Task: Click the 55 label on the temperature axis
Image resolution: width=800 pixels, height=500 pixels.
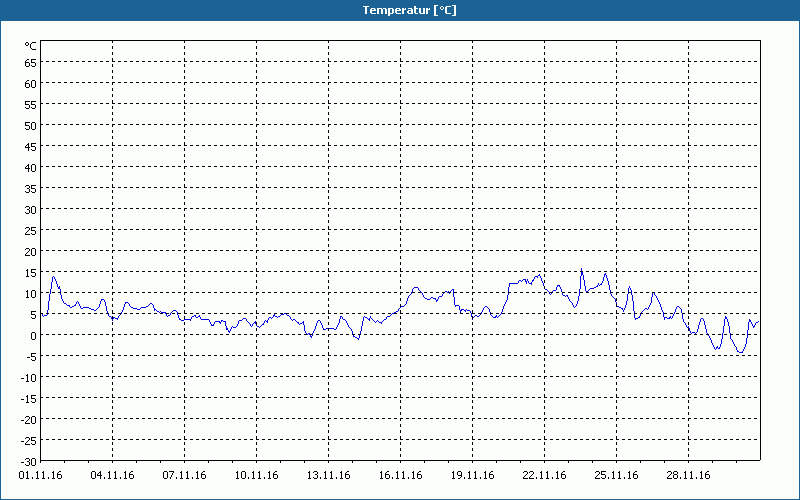Action: pyautogui.click(x=31, y=105)
